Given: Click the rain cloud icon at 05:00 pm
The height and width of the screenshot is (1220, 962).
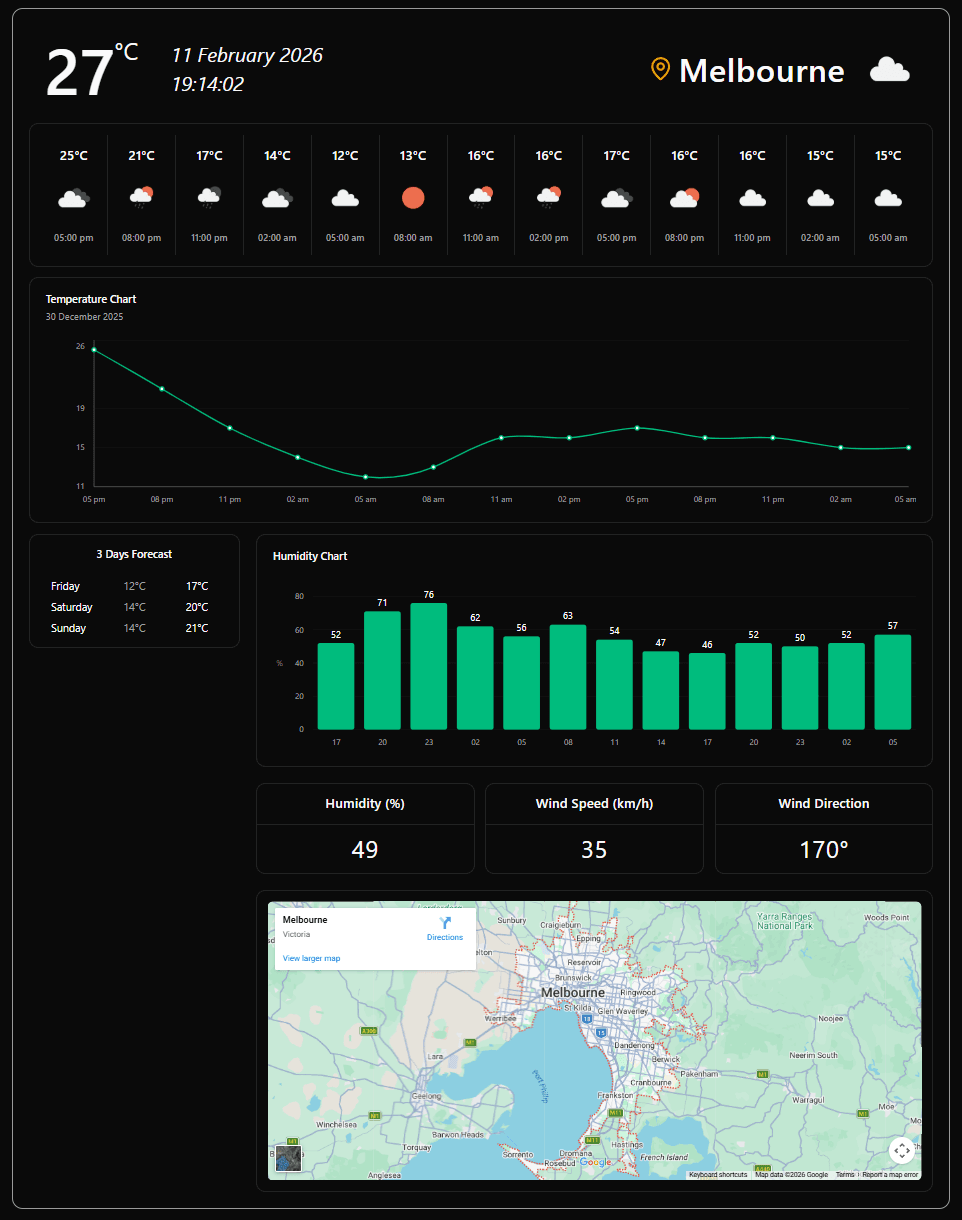Looking at the screenshot, I should [72, 197].
